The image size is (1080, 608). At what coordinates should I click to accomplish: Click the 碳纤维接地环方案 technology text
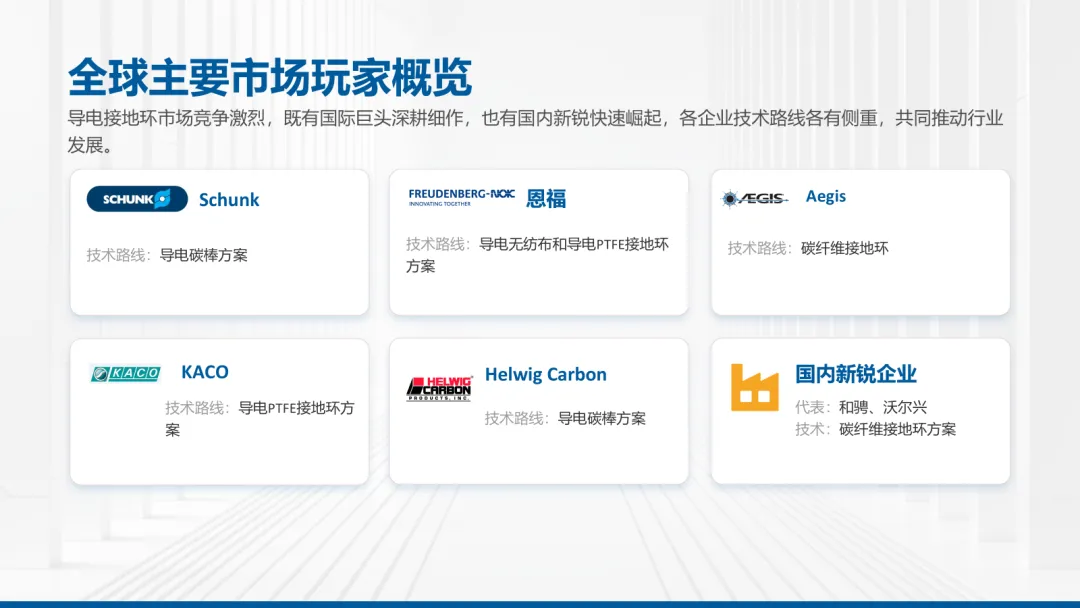pyautogui.click(x=897, y=430)
